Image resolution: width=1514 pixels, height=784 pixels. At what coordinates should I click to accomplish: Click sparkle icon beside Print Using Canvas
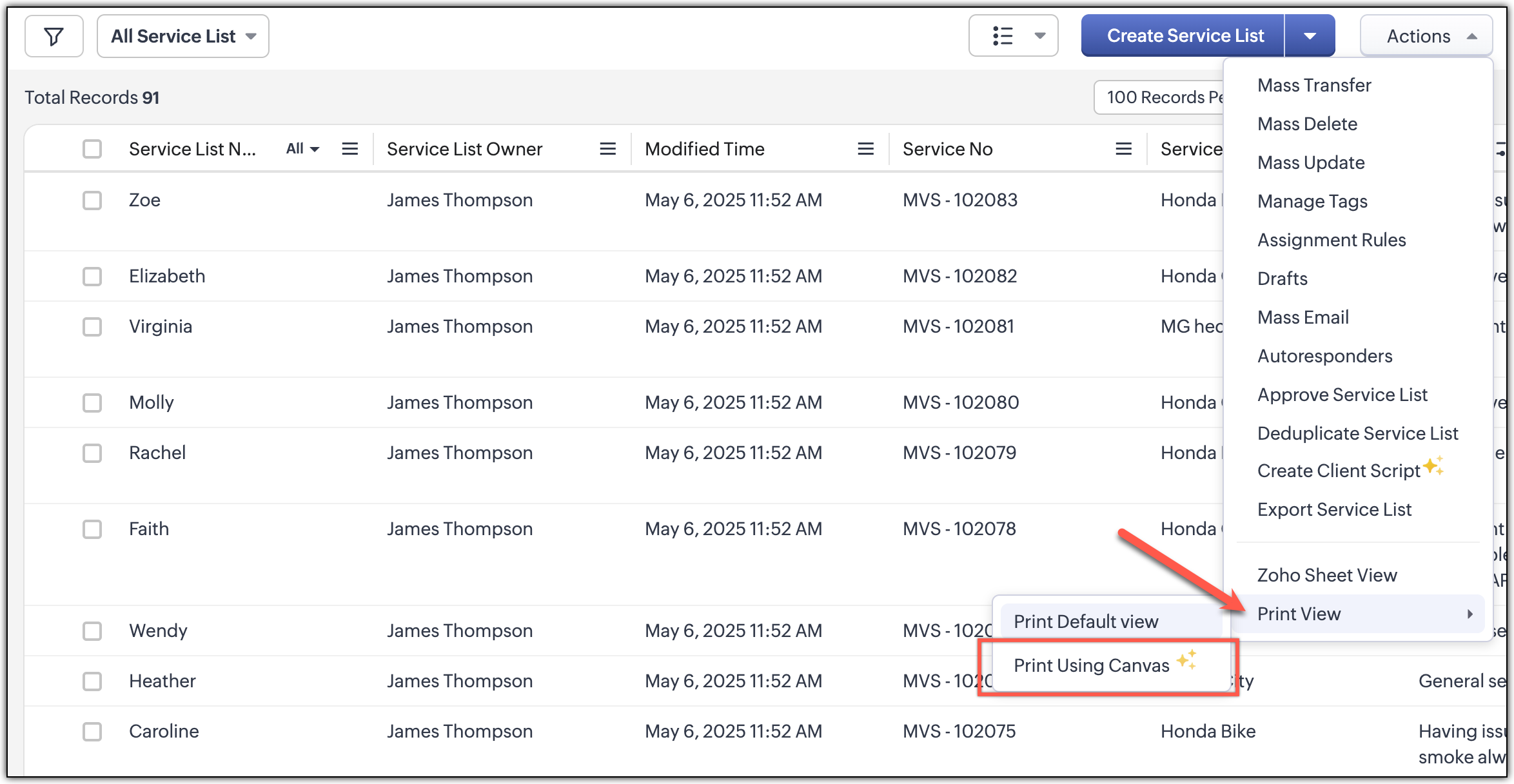point(1186,660)
